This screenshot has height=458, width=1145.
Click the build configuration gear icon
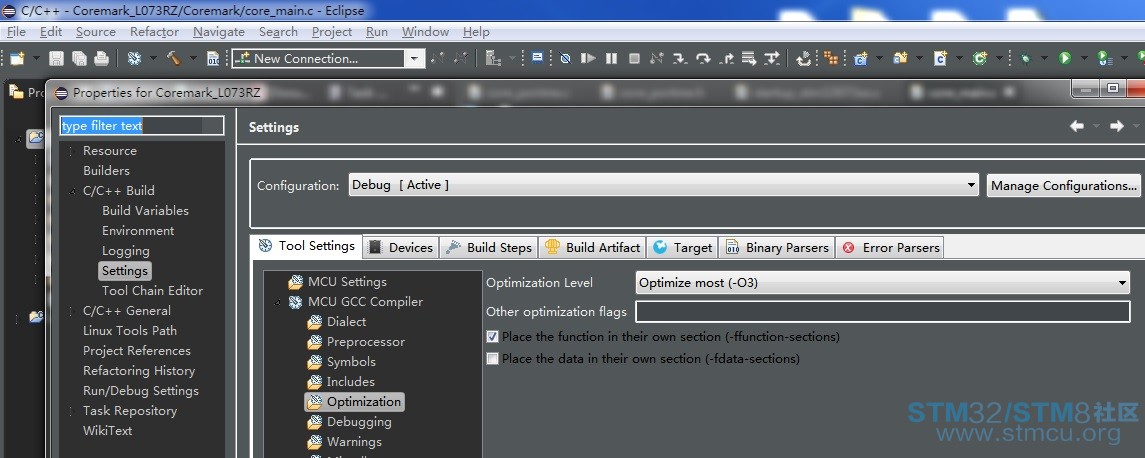(134, 58)
